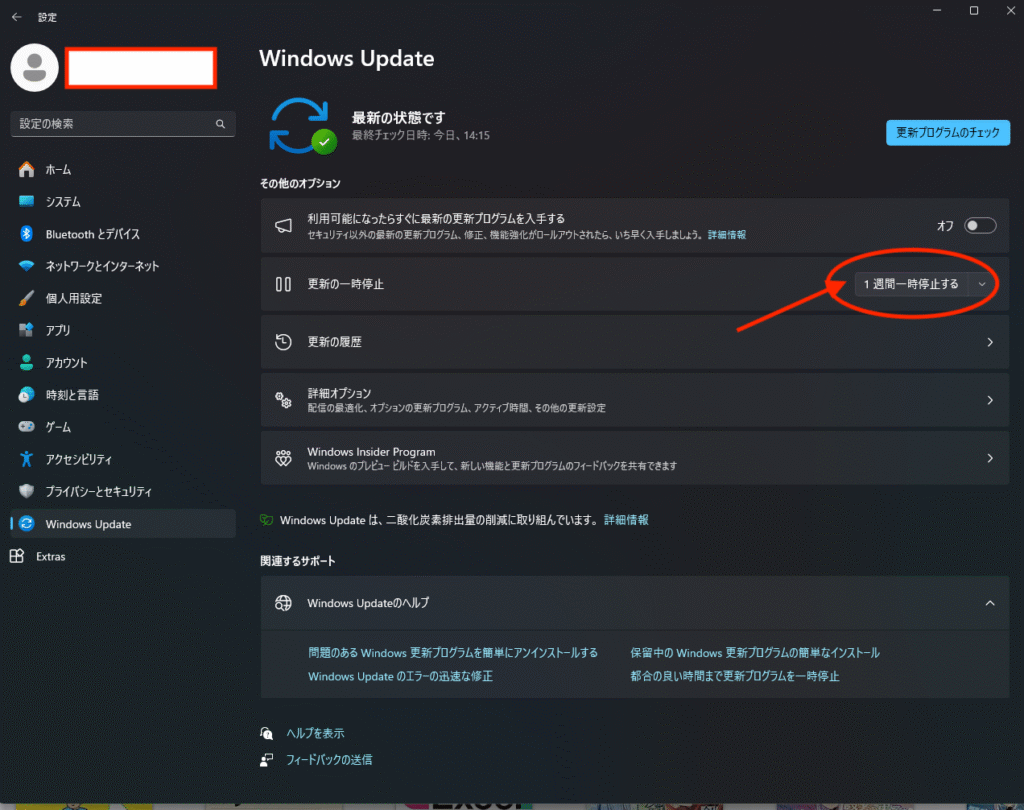Click the Windows Insider Program icon
1024x810 pixels.
[x=283, y=458]
